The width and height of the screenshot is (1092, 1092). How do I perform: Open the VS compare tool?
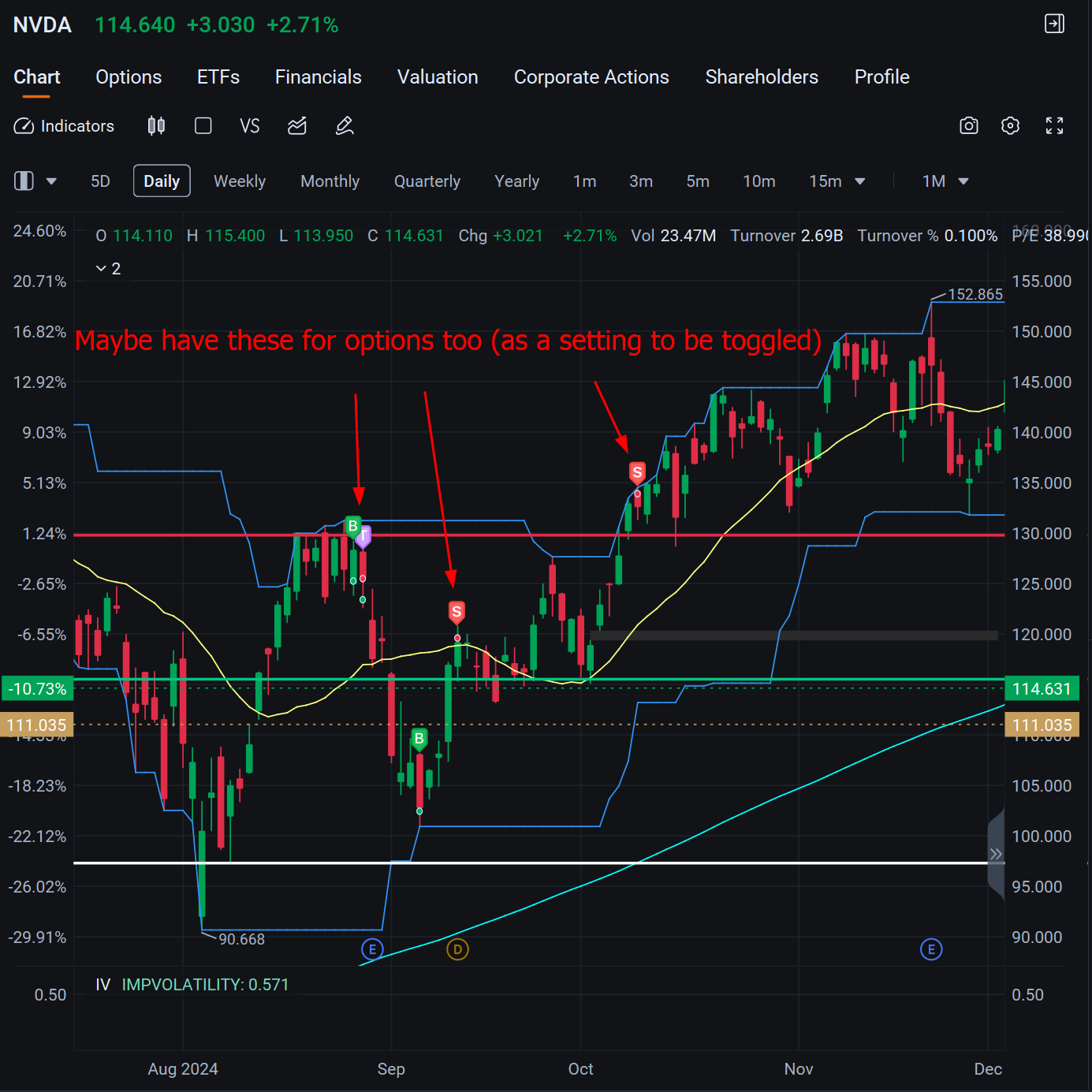click(x=250, y=126)
